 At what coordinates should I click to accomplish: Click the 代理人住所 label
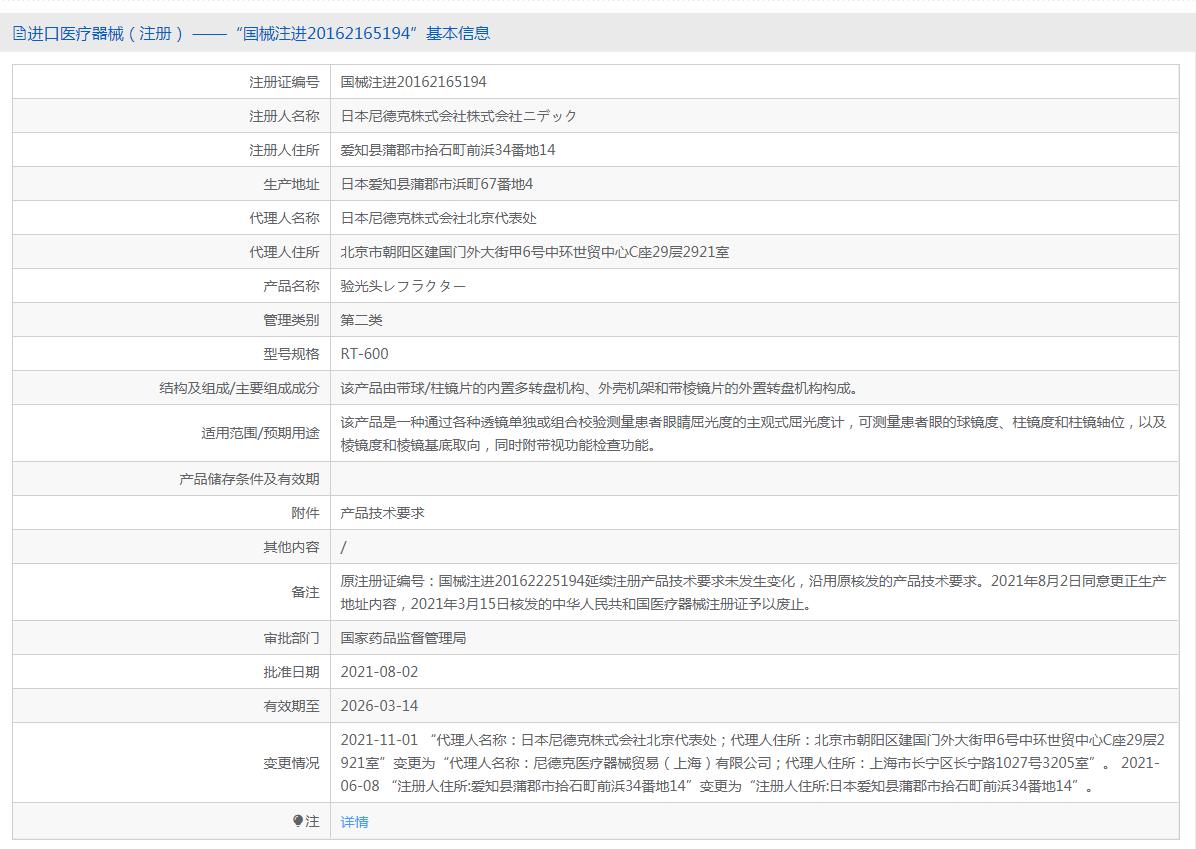point(284,252)
